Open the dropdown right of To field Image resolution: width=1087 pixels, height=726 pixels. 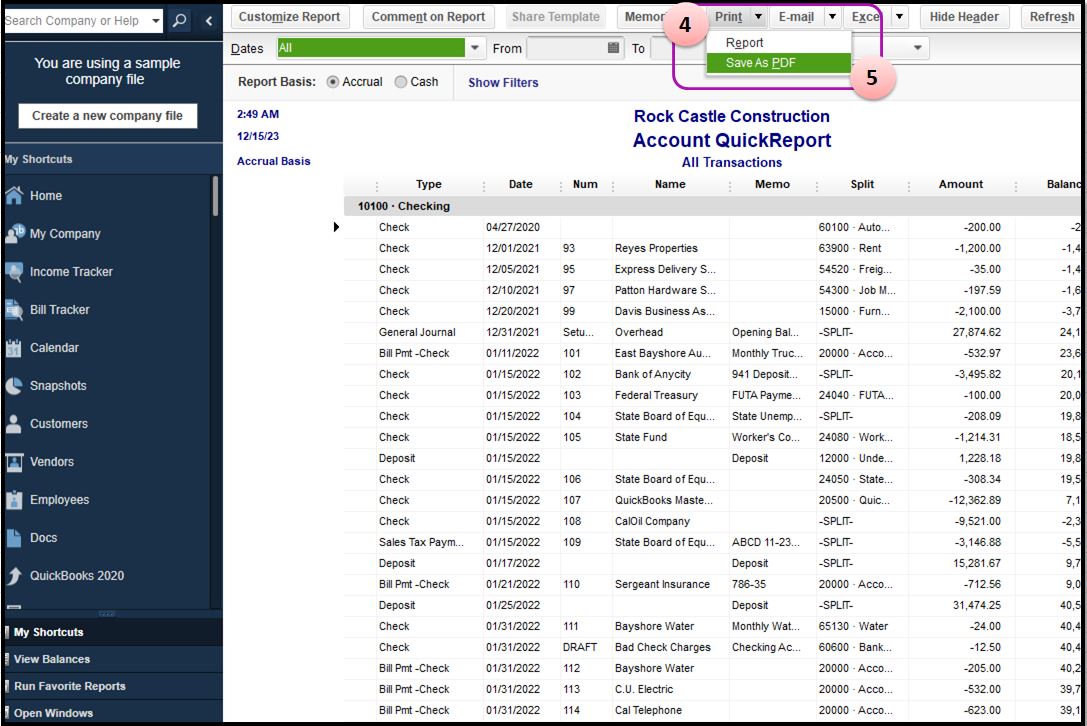pyautogui.click(x=918, y=48)
